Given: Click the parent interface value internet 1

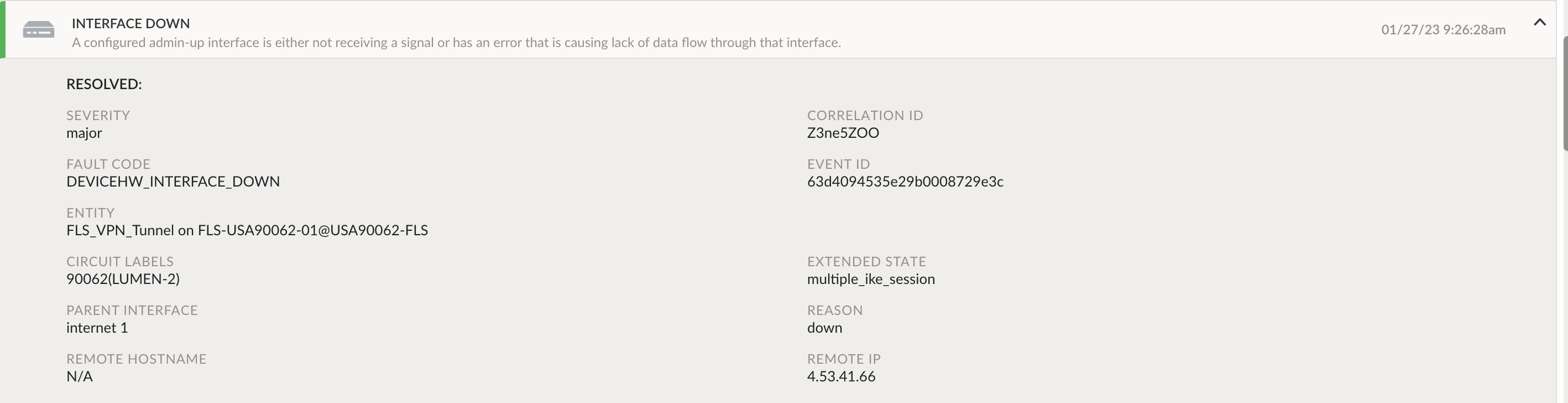Looking at the screenshot, I should 97,328.
